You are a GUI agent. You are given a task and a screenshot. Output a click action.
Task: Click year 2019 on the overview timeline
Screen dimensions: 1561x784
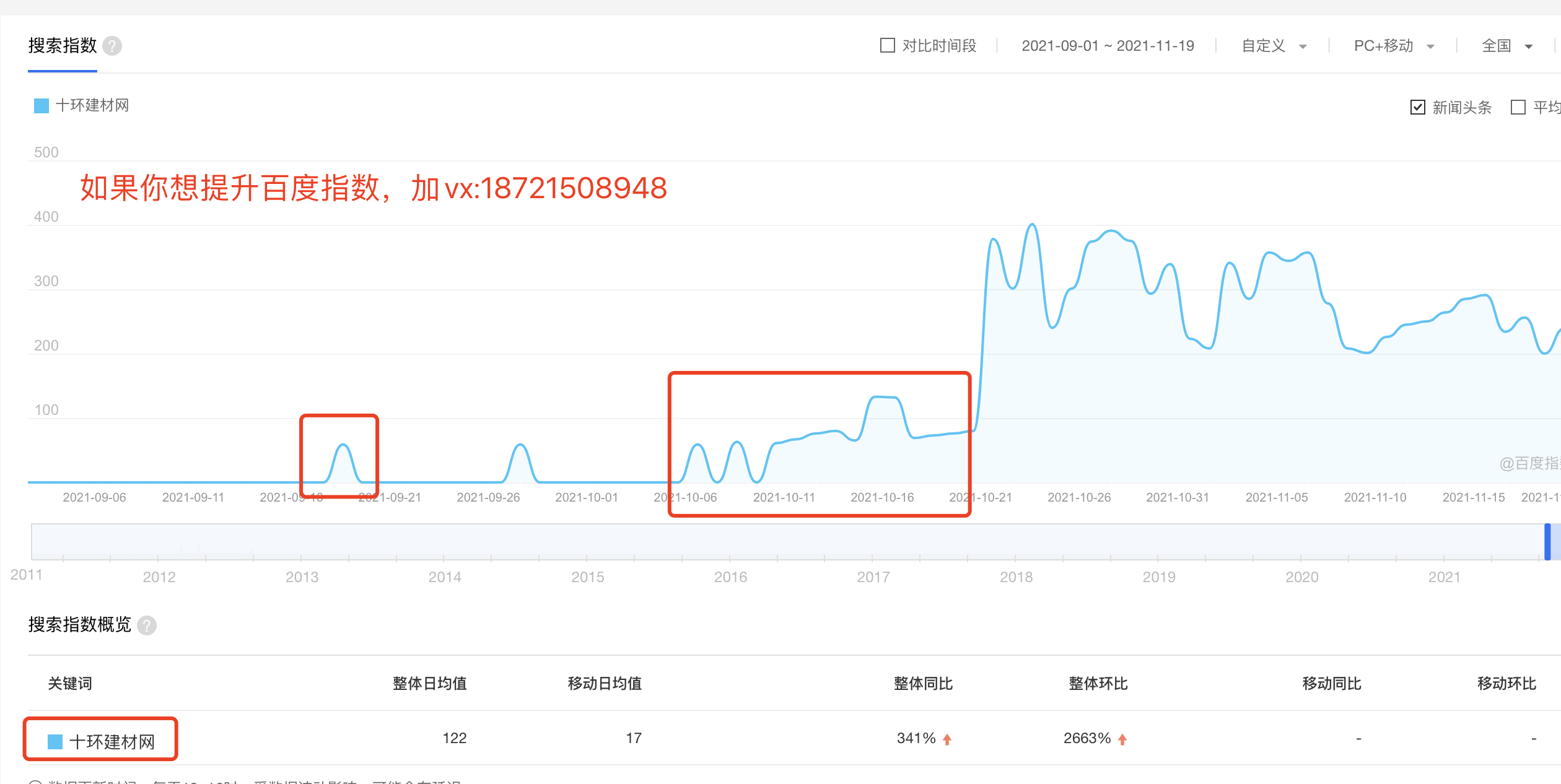(1159, 577)
